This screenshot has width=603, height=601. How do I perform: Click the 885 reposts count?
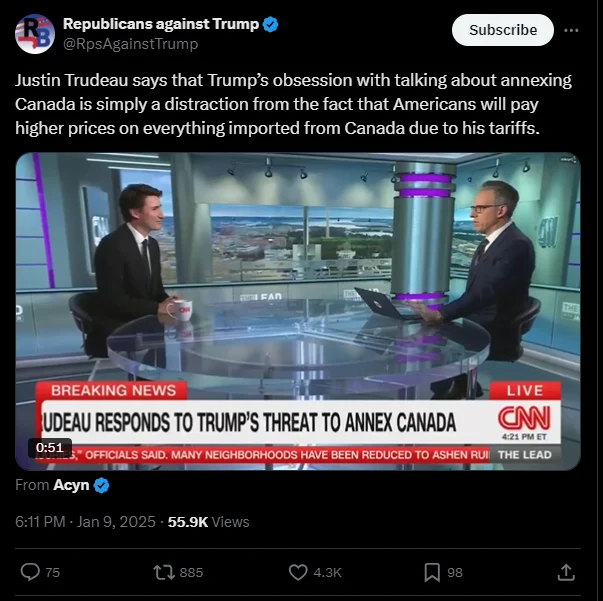[x=191, y=573]
